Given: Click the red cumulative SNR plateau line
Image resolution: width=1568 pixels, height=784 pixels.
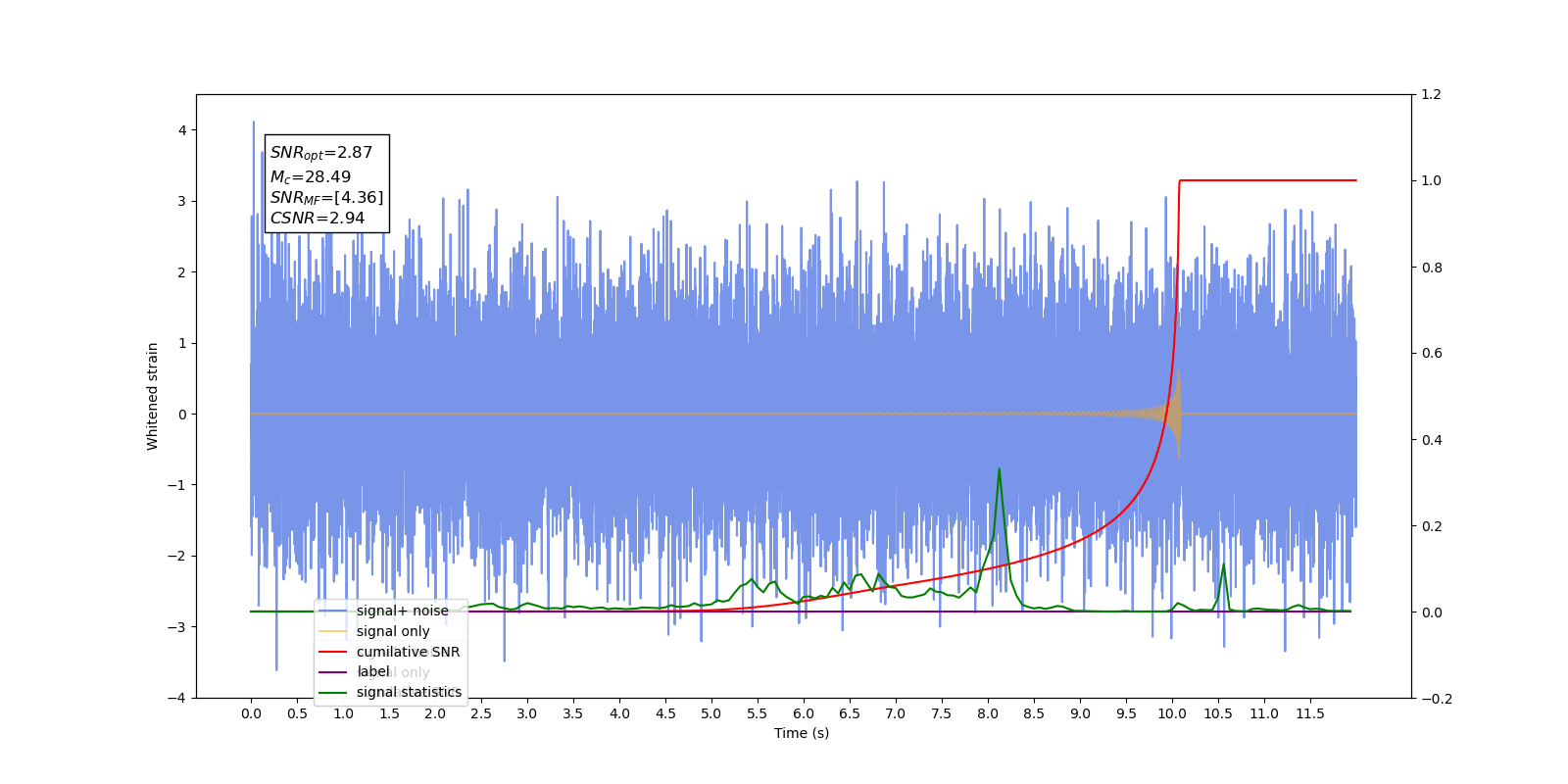Looking at the screenshot, I should 1268,180.
